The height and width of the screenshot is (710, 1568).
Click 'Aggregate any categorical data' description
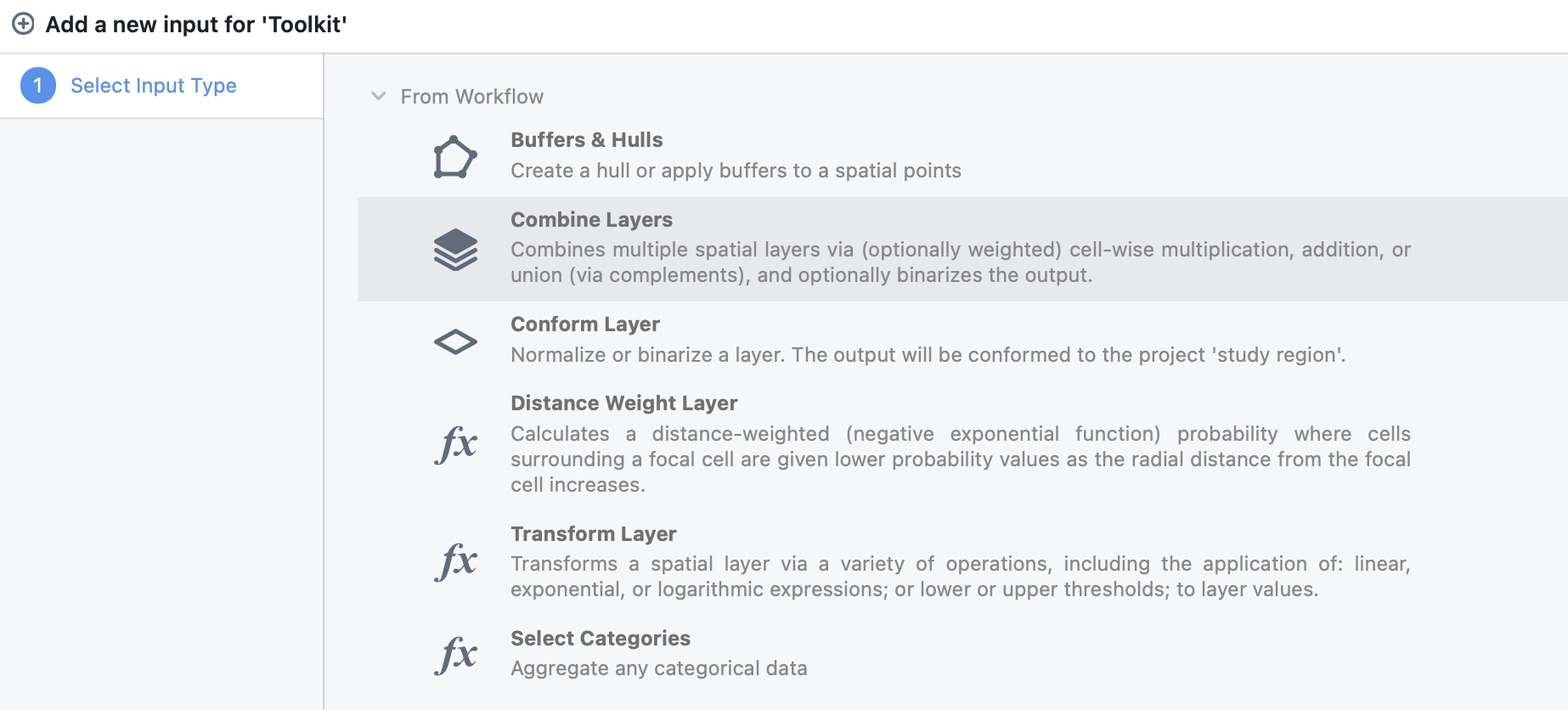point(658,668)
